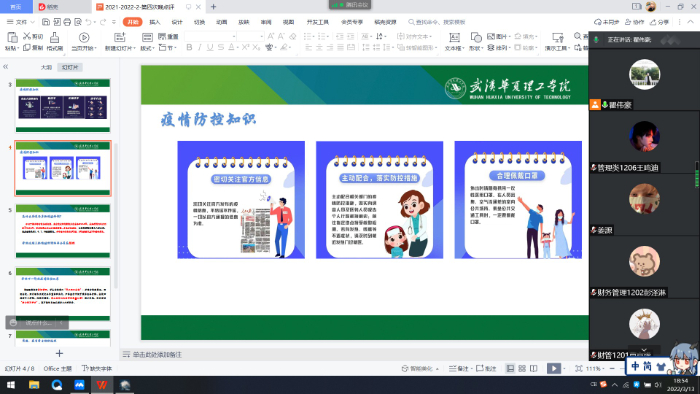Click the Arrange icon in ribbon
Image resolution: width=700 pixels, height=394 pixels.
pos(491,47)
